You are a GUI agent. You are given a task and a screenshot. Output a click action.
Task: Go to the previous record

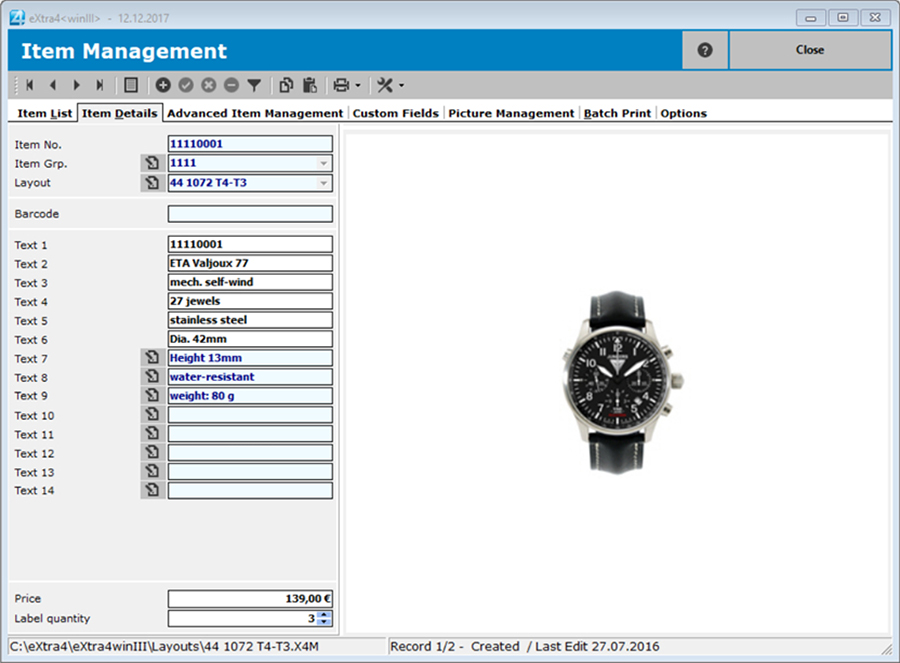coord(53,85)
